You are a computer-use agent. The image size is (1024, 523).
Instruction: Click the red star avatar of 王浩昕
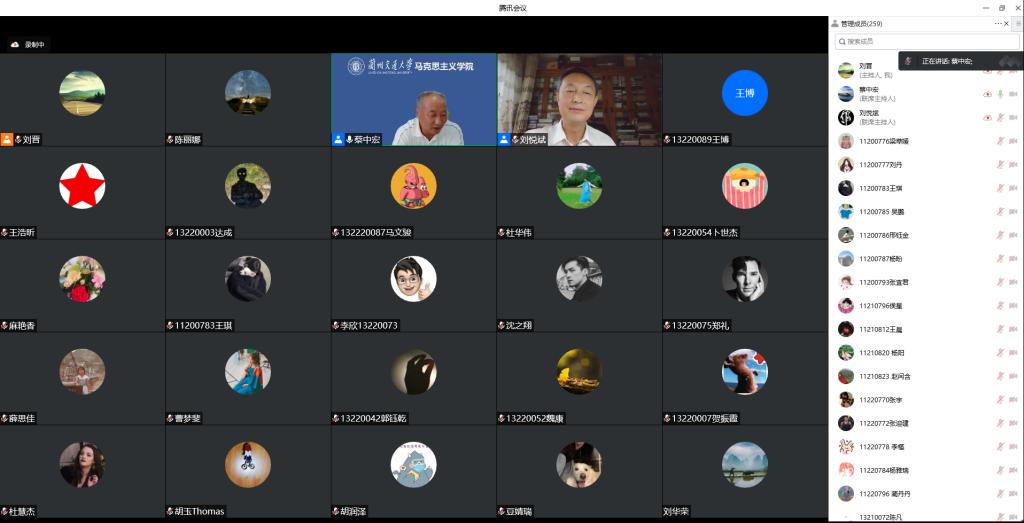(x=82, y=186)
